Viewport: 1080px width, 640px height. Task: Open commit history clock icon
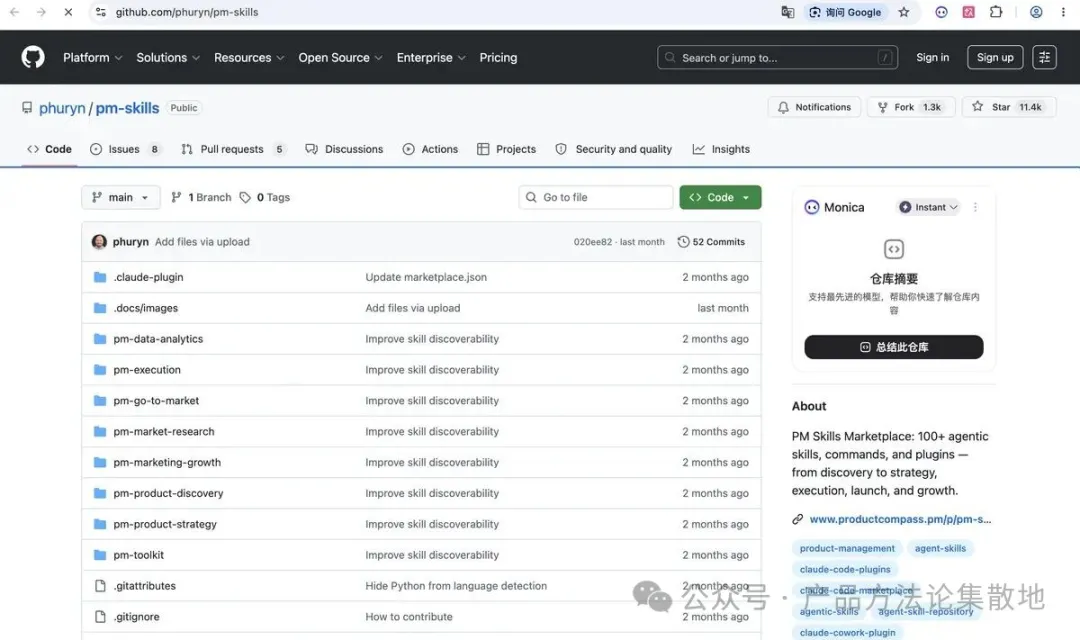[x=683, y=242]
